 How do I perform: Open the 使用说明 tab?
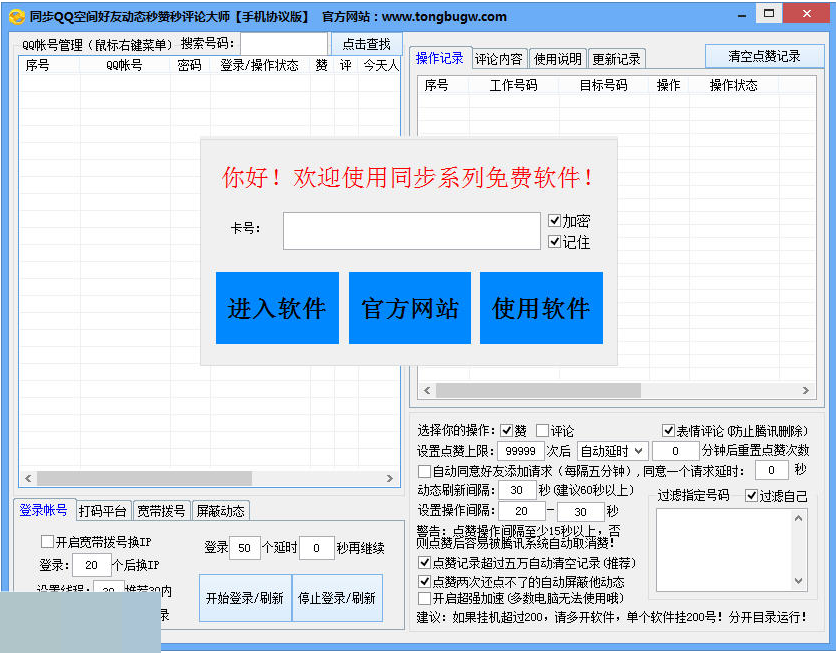pos(557,59)
